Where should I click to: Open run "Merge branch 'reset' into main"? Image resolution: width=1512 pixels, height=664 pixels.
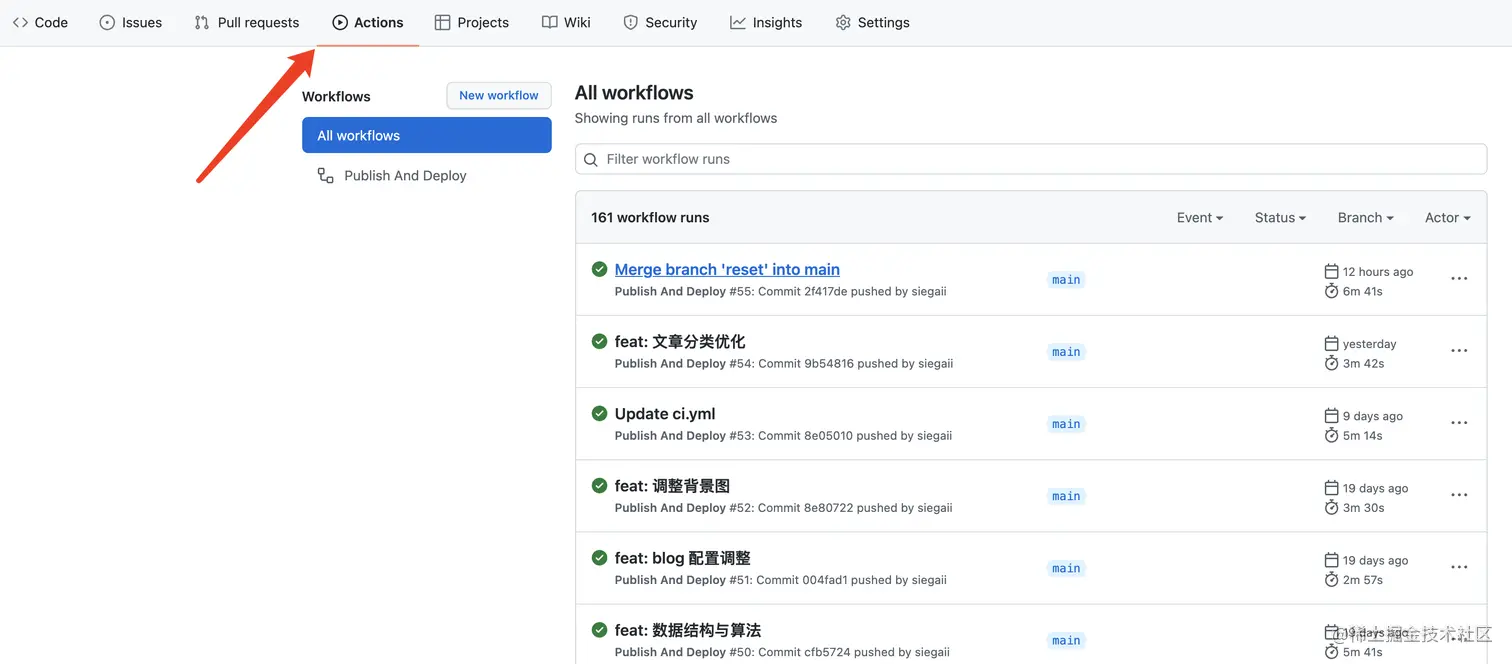click(x=727, y=269)
